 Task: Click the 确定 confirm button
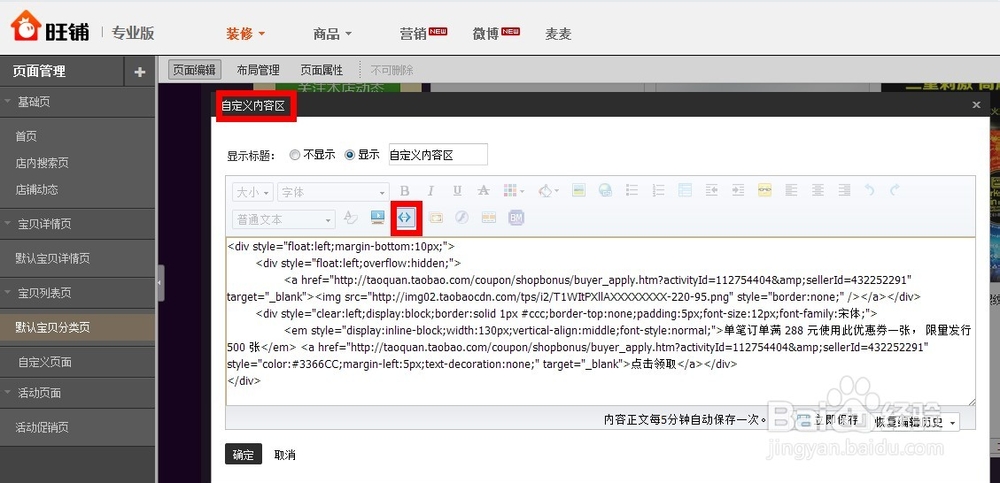coord(243,454)
